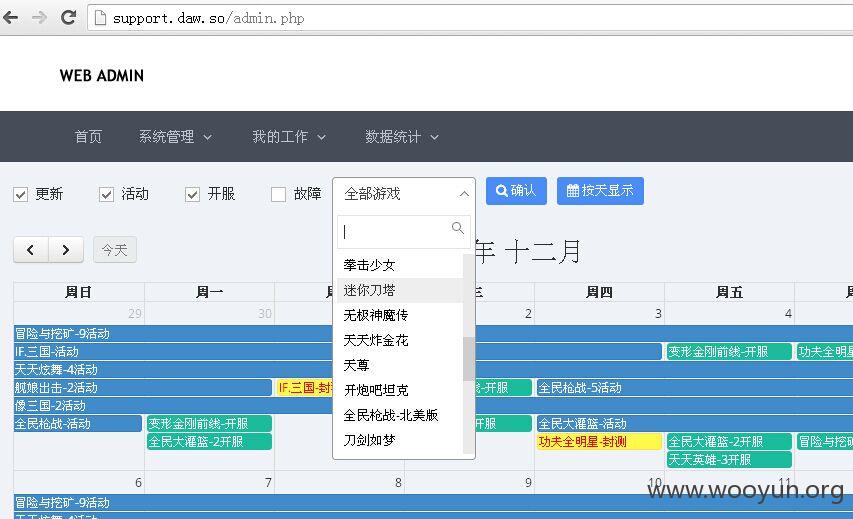Collapse the 全部游戏 dropdown
The height and width of the screenshot is (519, 853).
coord(404,194)
